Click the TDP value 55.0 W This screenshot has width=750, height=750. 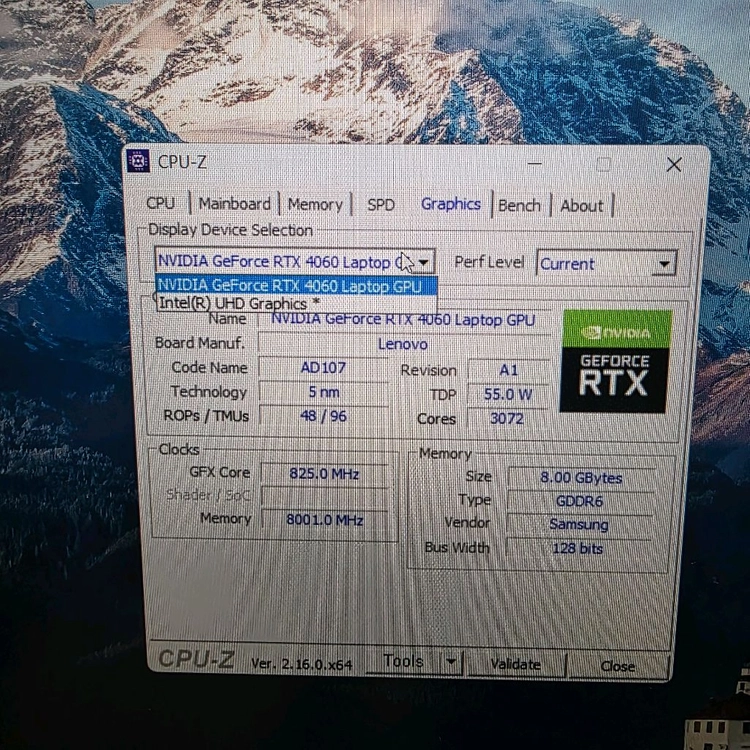(508, 394)
